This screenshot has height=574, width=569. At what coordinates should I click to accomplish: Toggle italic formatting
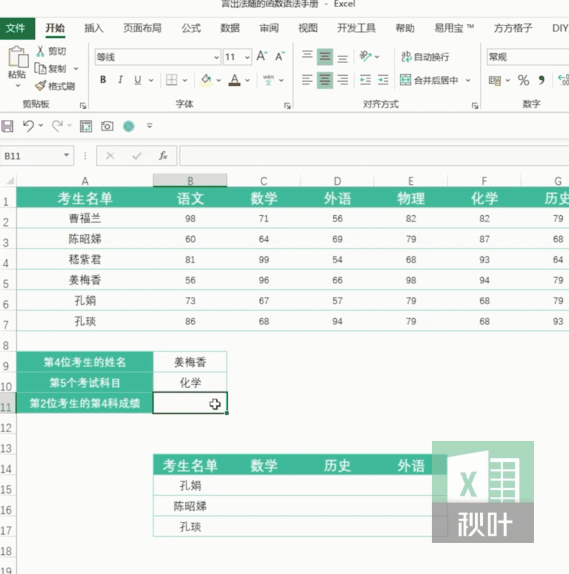(x=120, y=80)
